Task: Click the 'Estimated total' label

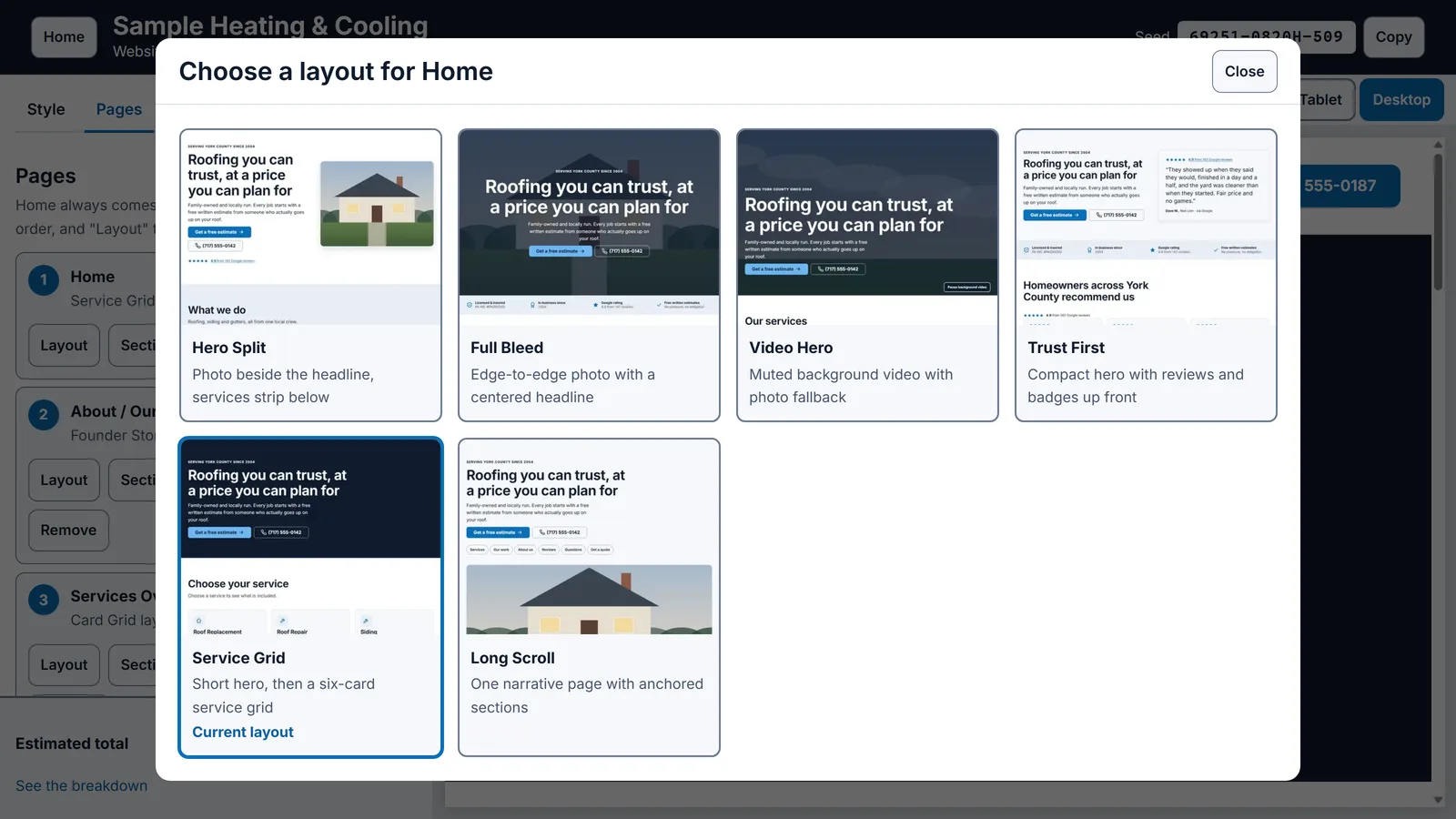Action: 72,744
